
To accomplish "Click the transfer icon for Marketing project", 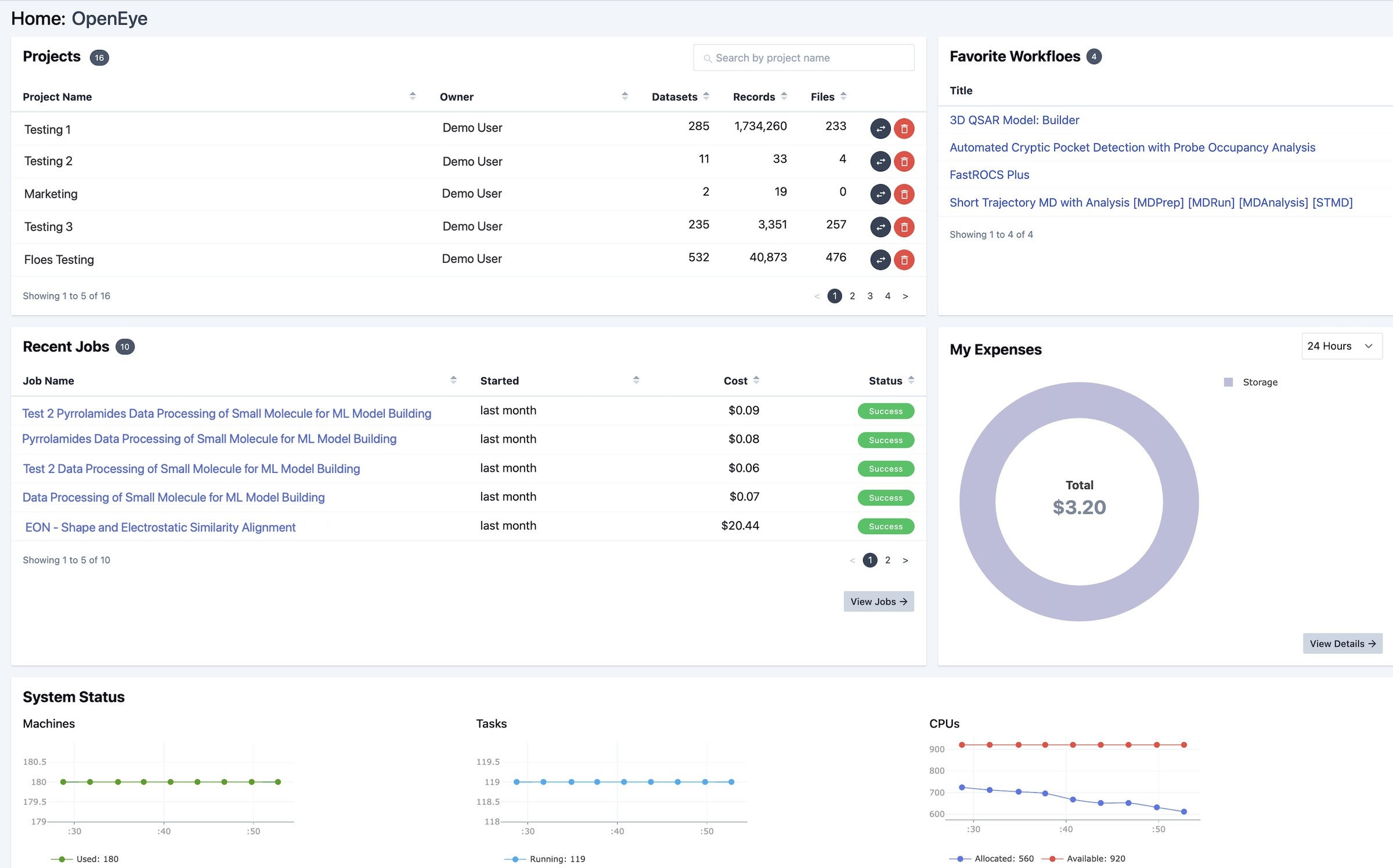I will [880, 194].
